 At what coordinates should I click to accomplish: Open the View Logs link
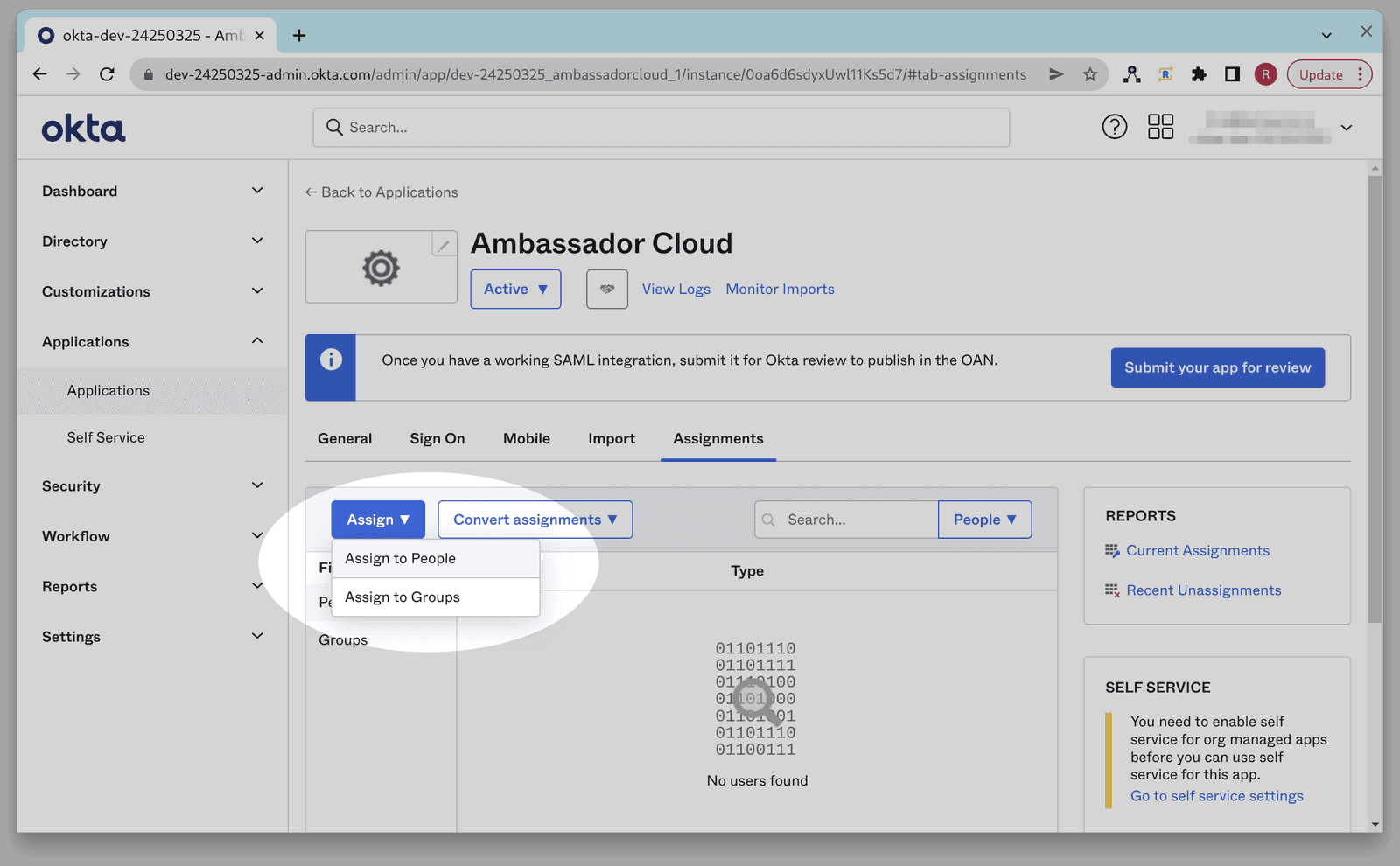click(676, 289)
